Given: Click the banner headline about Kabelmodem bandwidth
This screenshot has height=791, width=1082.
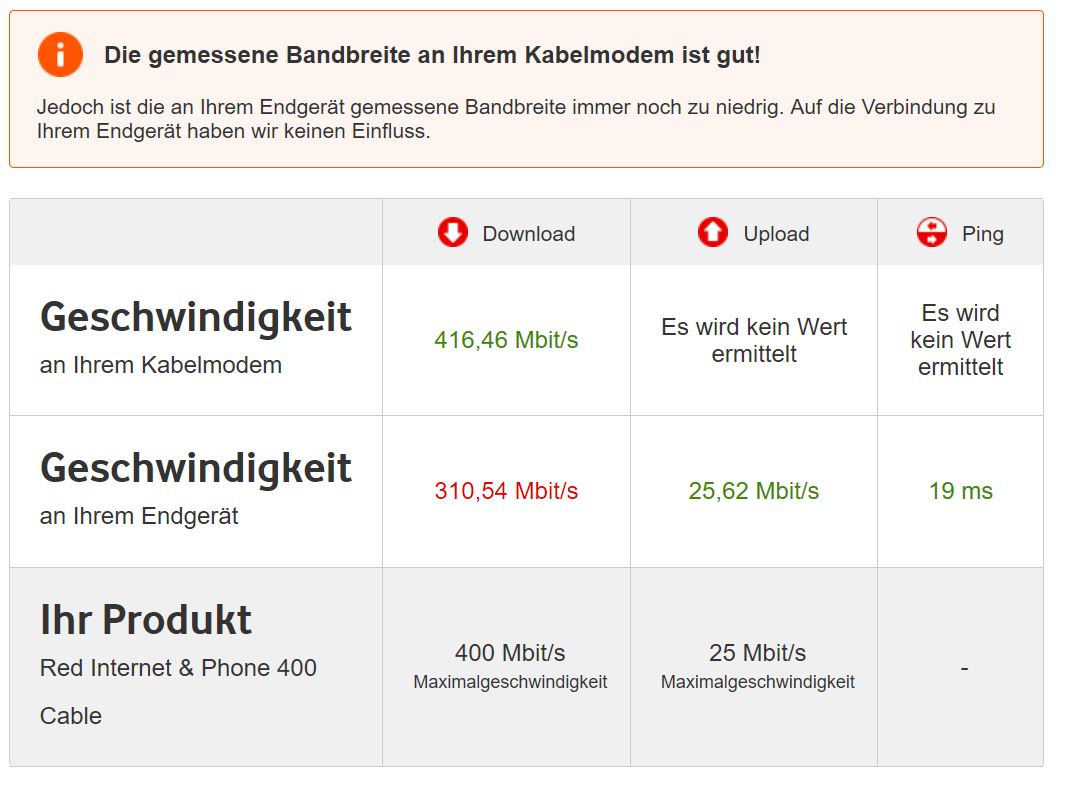Looking at the screenshot, I should click(432, 55).
